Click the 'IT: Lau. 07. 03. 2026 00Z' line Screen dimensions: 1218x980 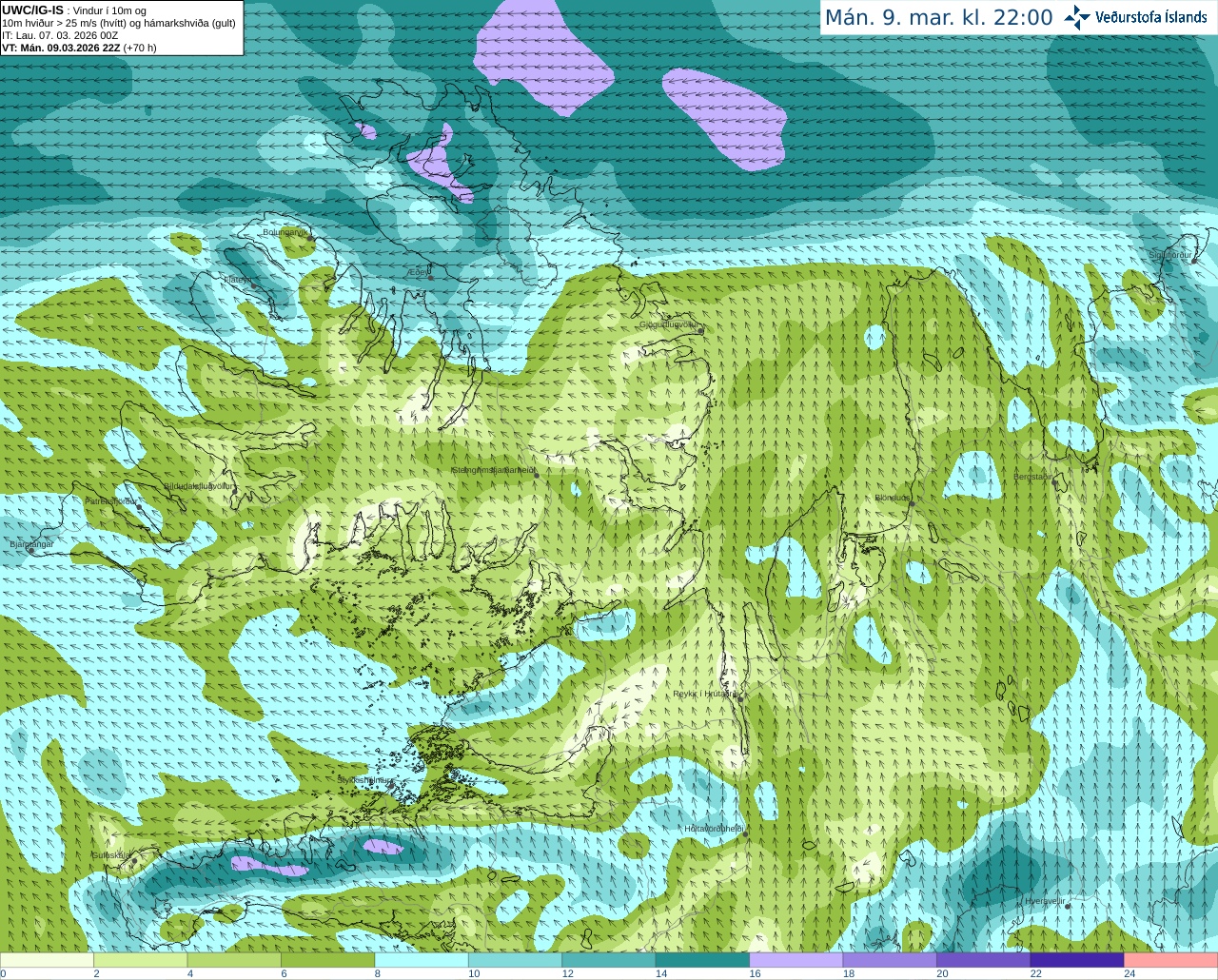click(60, 35)
